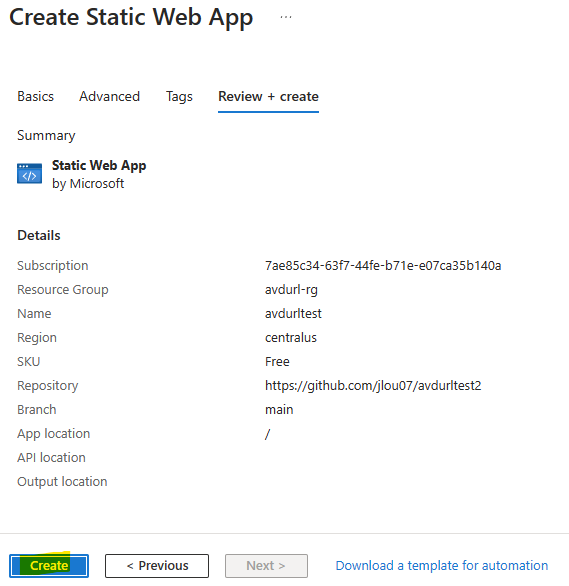Click the Static Web App code icon
Image resolution: width=569 pixels, height=586 pixels.
[30, 173]
